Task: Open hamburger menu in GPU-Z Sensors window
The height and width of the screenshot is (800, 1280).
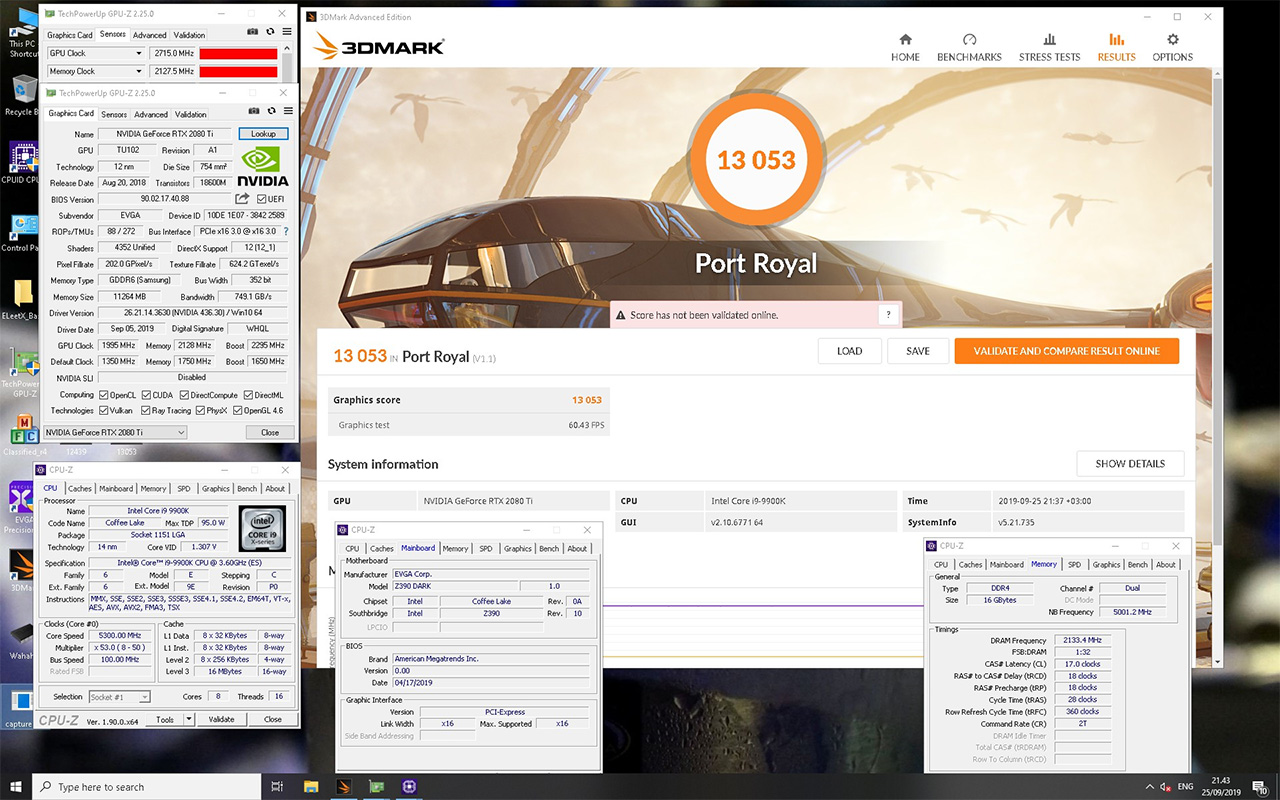Action: point(287,32)
